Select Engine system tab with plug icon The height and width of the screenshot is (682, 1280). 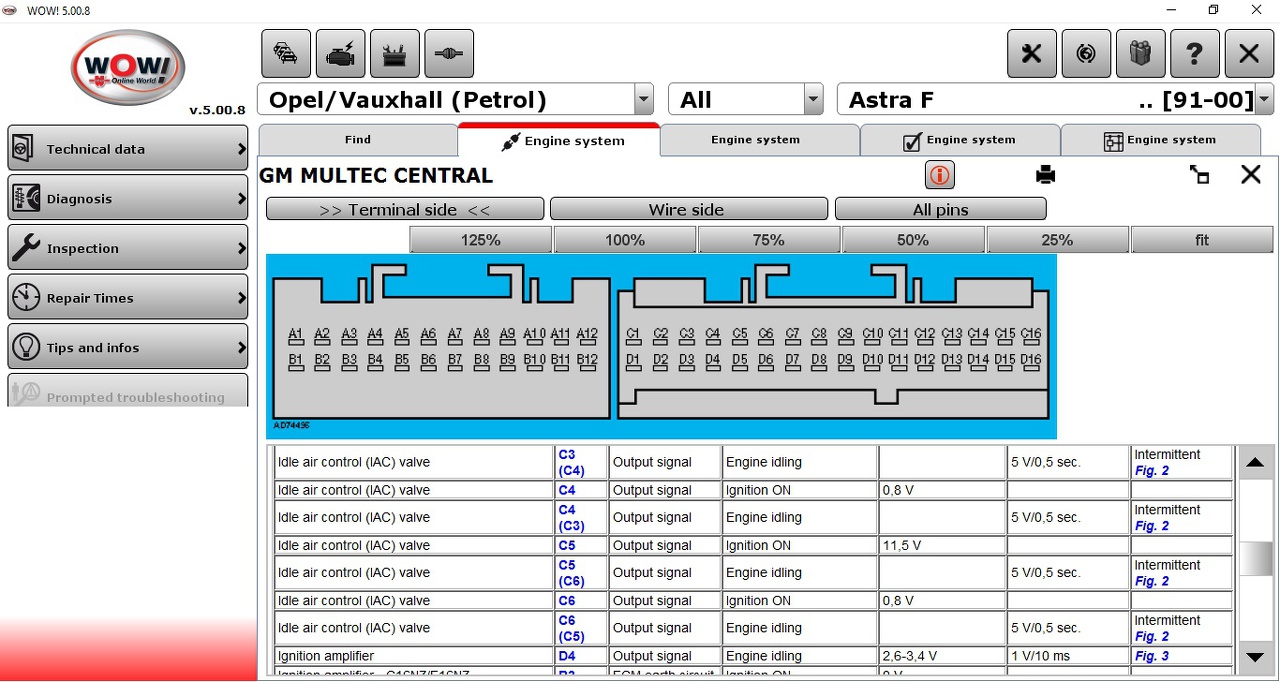[560, 140]
